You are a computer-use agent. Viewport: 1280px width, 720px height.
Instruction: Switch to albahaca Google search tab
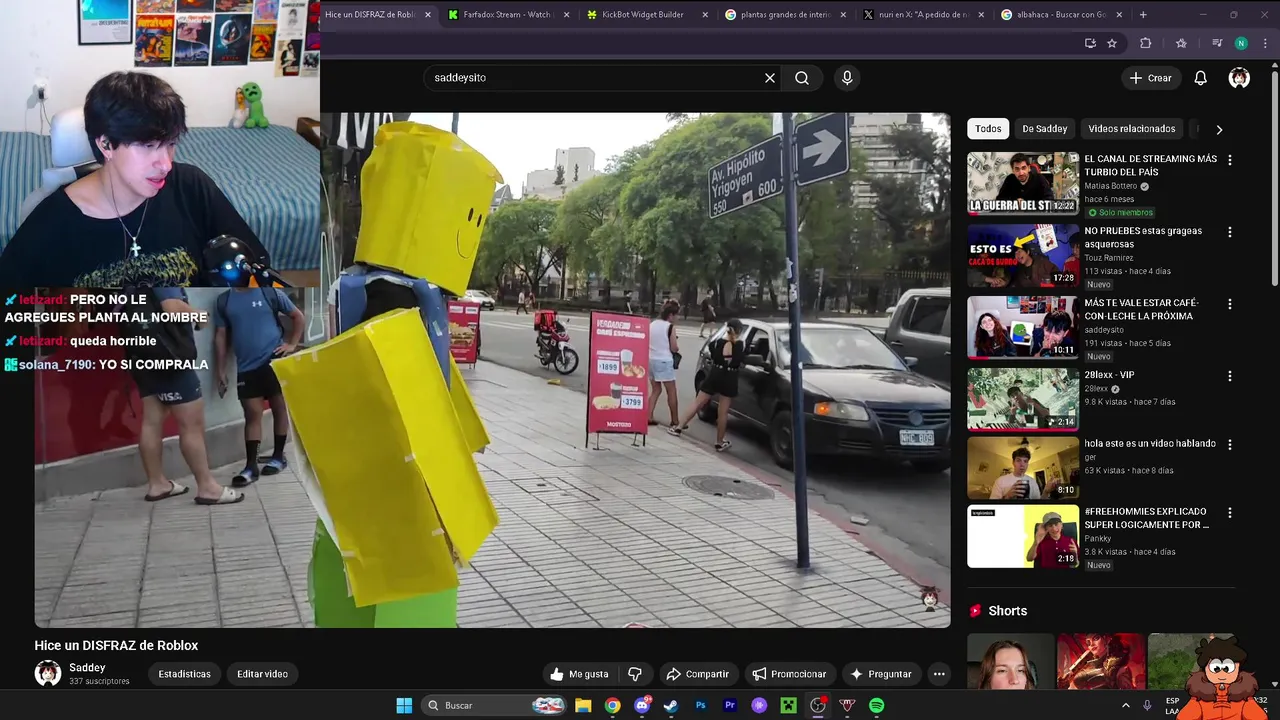click(1061, 15)
